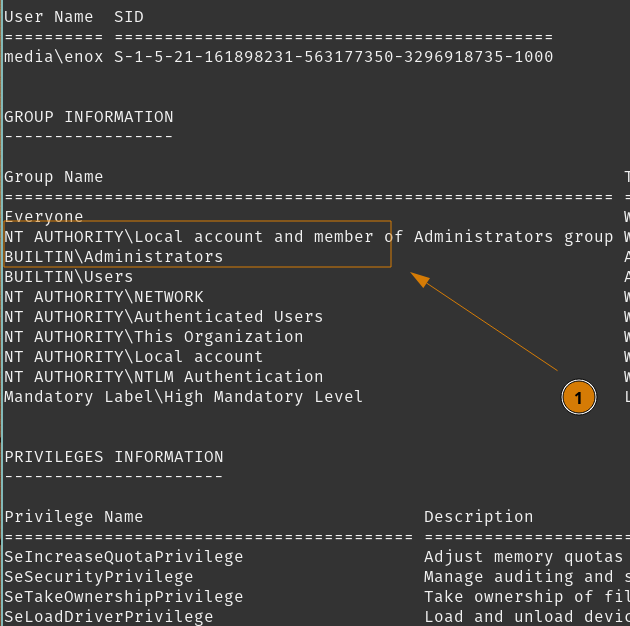Select the 'BUILTIN\Administrators' line
The image size is (630, 626).
click(x=114, y=257)
